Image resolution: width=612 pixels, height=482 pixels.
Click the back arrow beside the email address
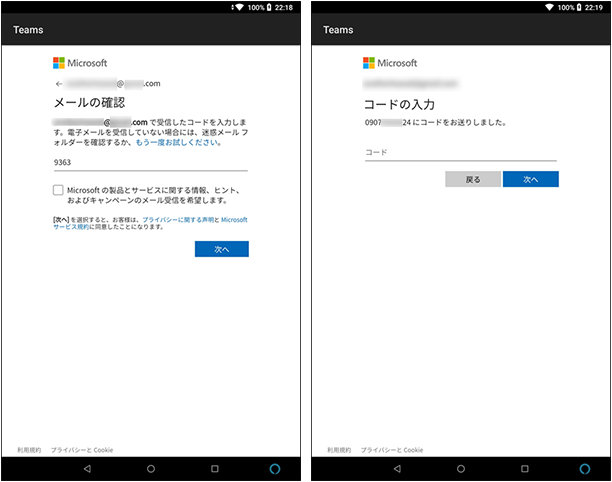point(59,84)
